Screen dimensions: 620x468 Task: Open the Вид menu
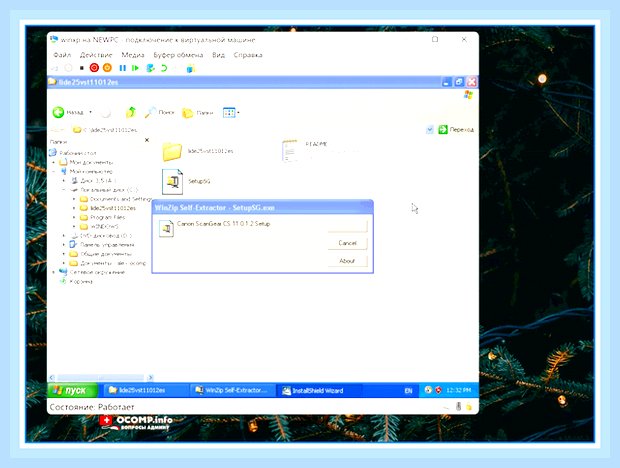click(x=218, y=55)
